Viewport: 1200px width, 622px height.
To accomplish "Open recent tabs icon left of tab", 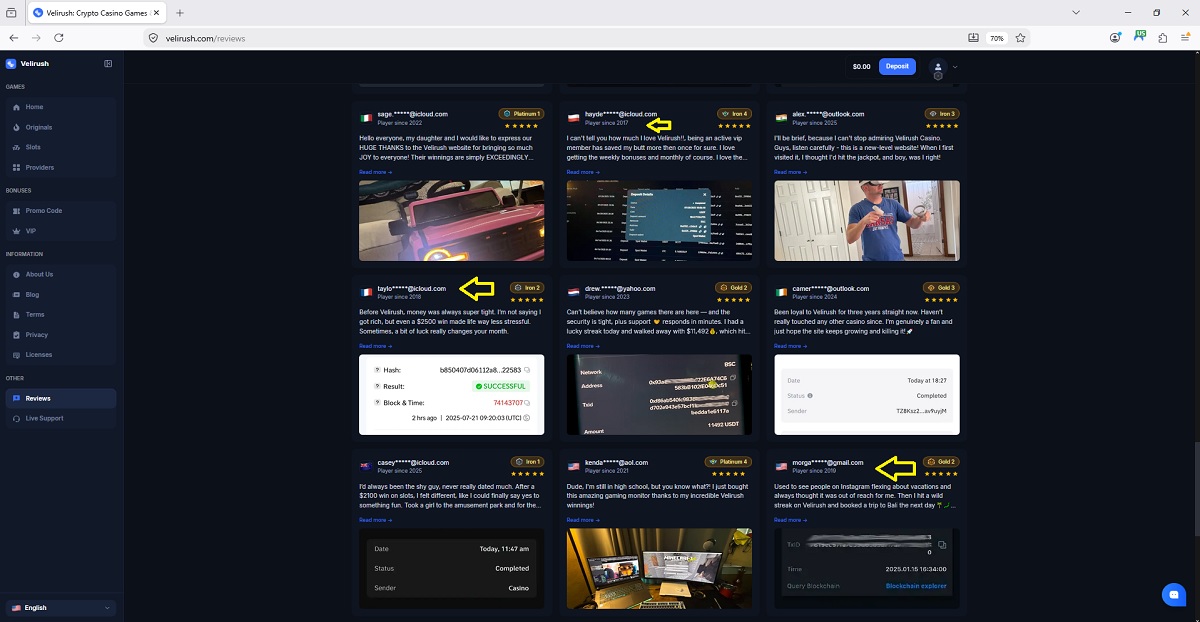I will click(11, 13).
